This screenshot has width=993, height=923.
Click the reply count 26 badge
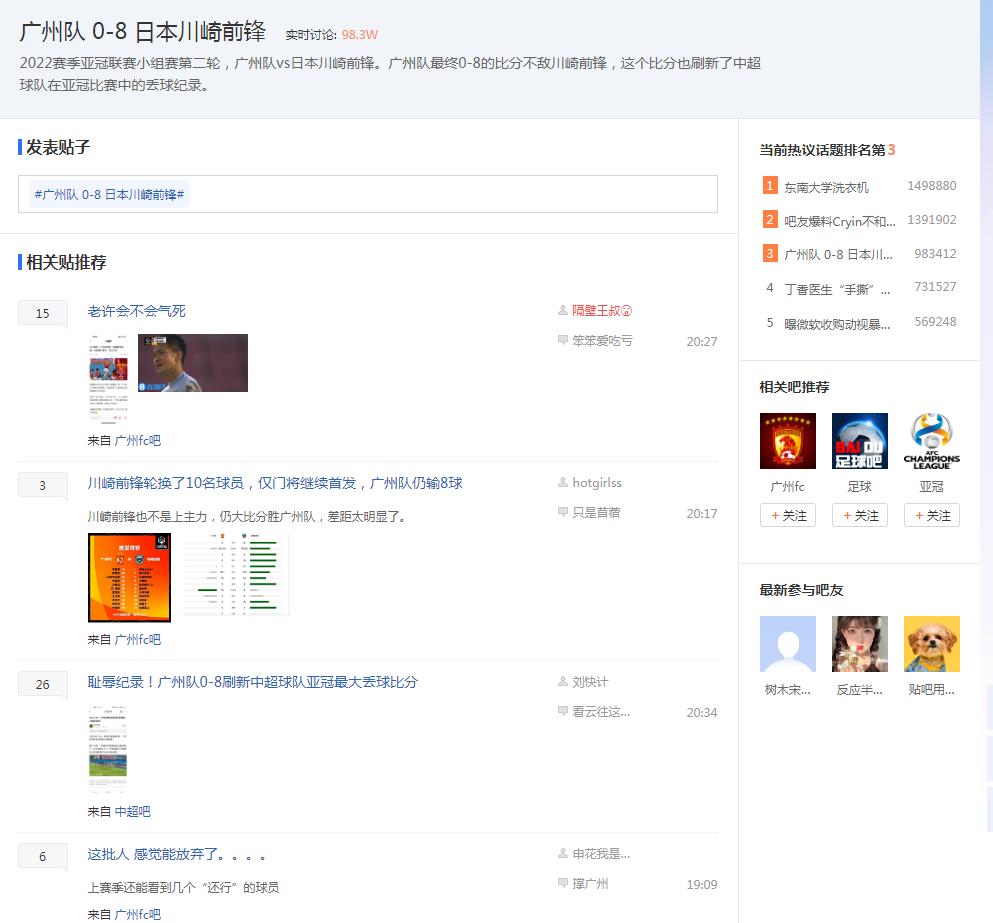(x=42, y=684)
